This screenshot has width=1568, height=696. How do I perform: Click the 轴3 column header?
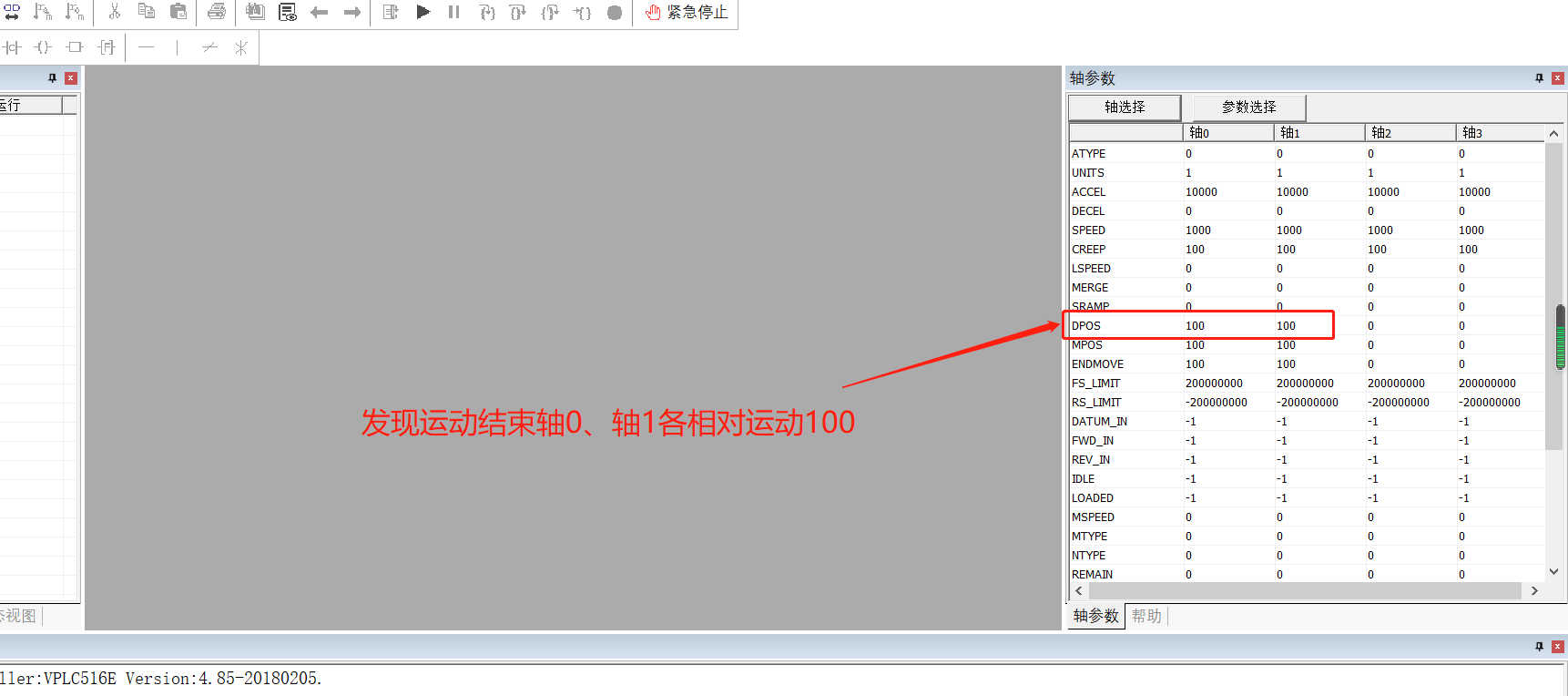coord(1500,133)
